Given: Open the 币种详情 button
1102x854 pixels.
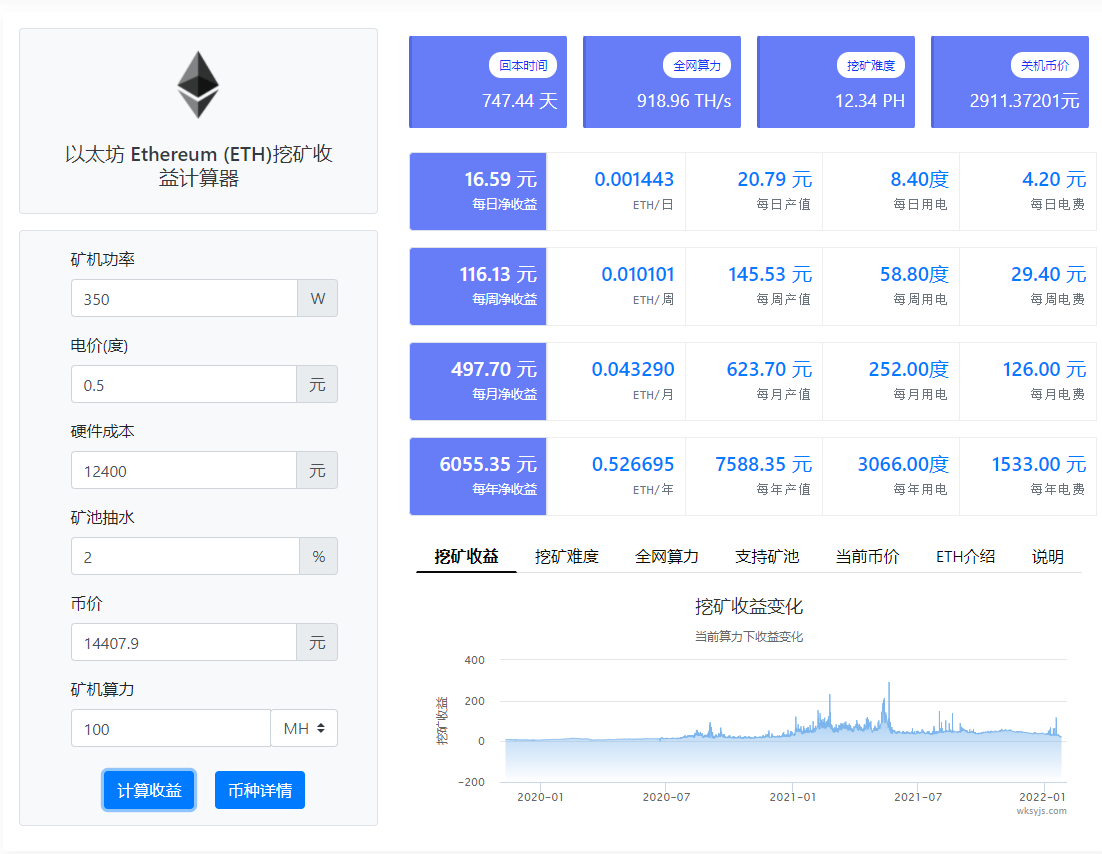Looking at the screenshot, I should pos(260,790).
